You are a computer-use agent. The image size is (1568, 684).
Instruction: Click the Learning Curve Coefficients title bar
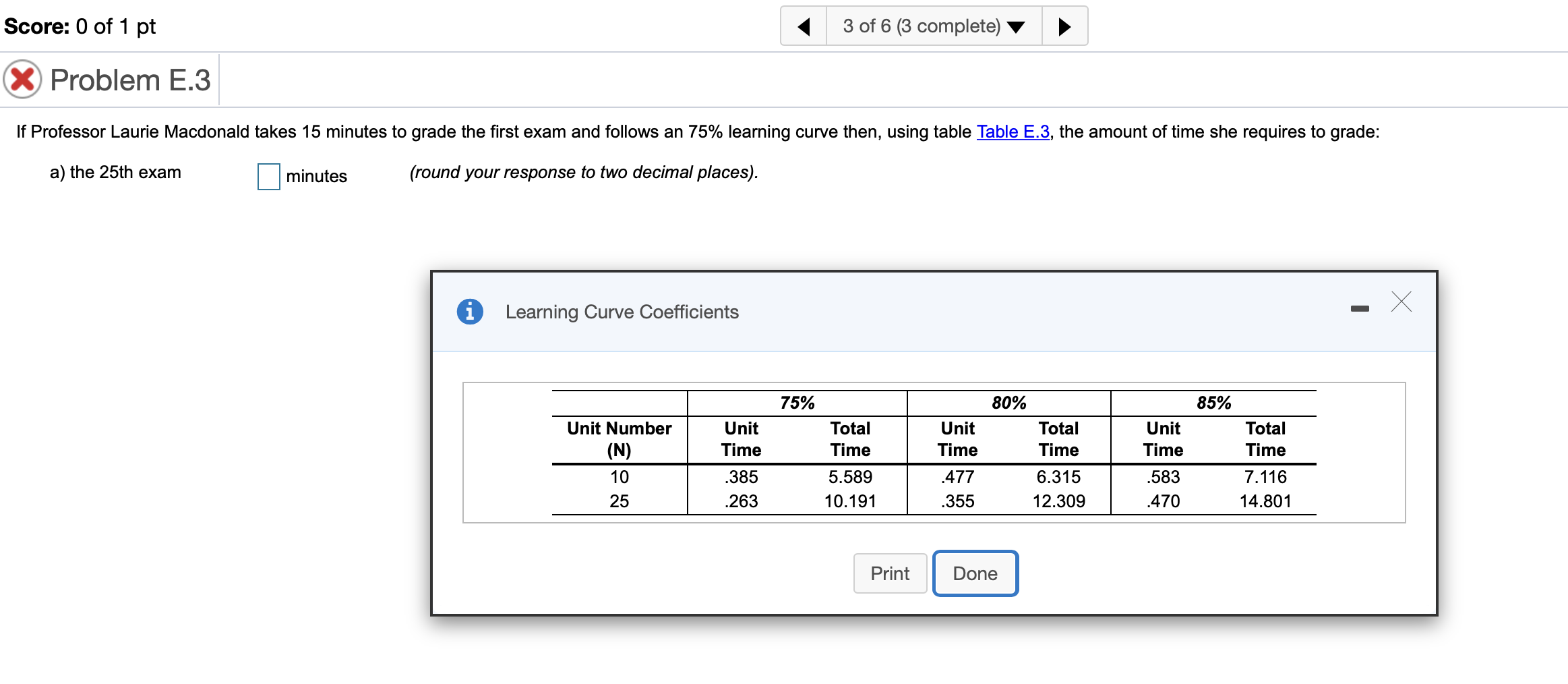click(x=622, y=312)
